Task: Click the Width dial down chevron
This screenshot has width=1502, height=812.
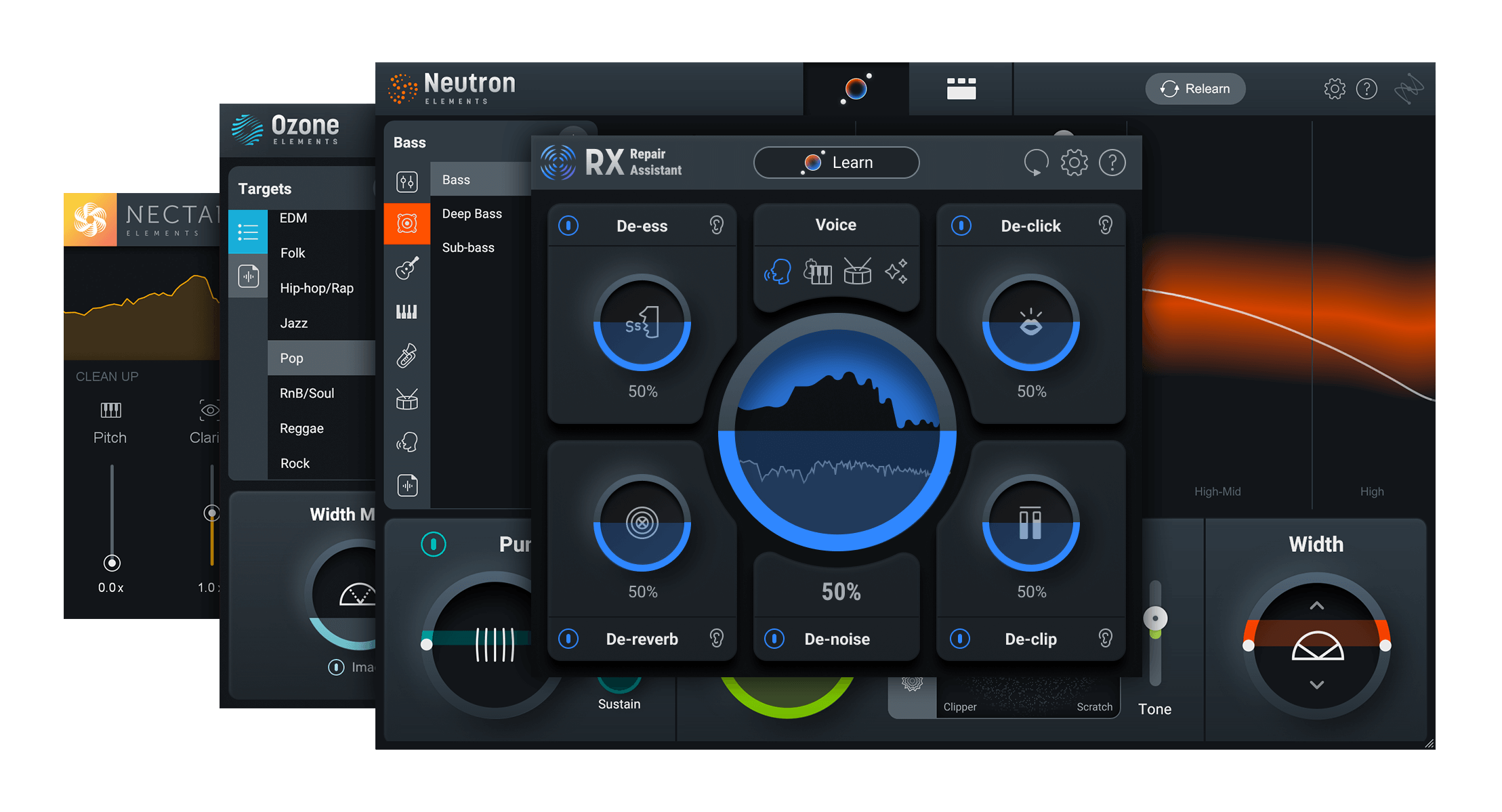Action: coord(1316,685)
